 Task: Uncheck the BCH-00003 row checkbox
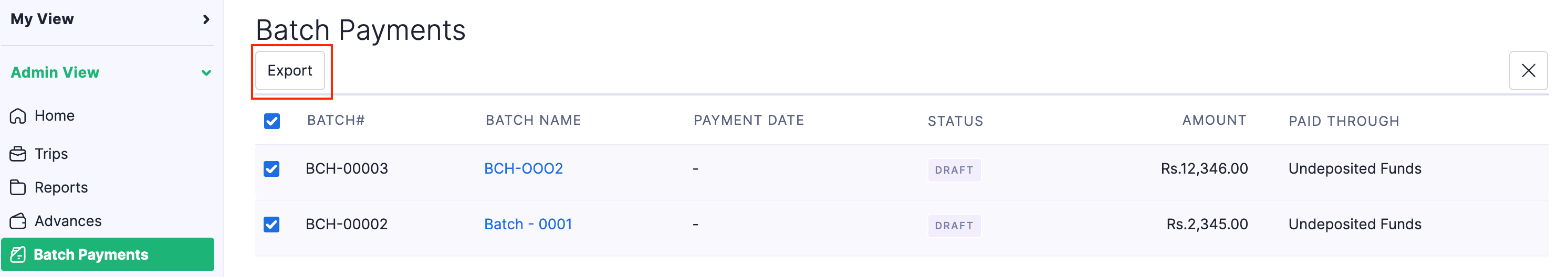tap(272, 169)
